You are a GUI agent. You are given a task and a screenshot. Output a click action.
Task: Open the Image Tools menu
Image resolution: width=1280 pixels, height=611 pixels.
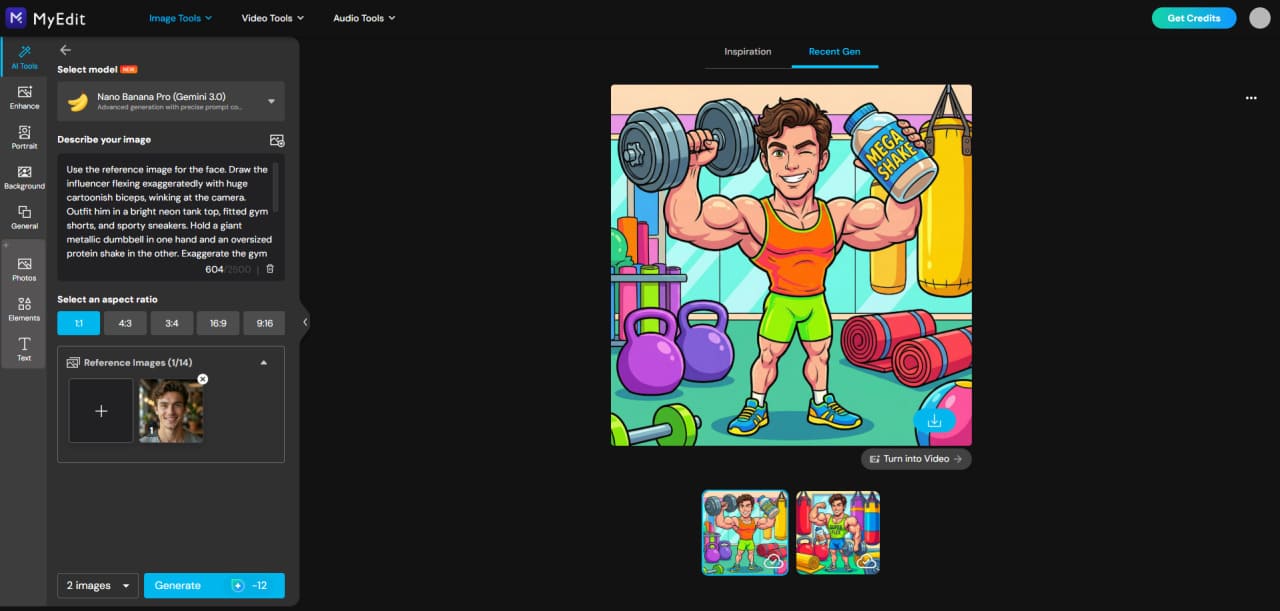181,18
